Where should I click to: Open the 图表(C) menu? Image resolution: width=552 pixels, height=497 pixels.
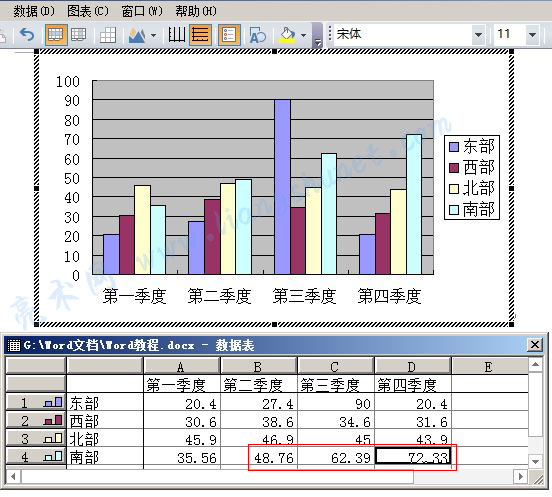coord(88,11)
